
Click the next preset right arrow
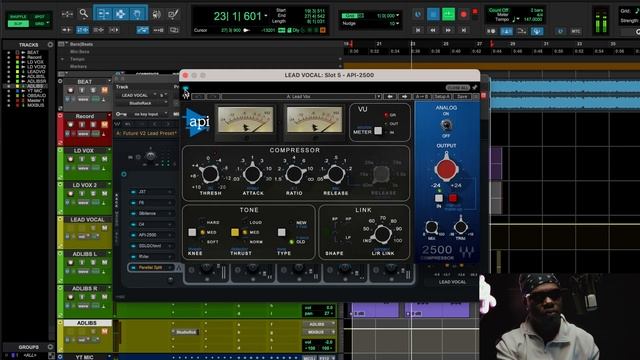point(404,97)
